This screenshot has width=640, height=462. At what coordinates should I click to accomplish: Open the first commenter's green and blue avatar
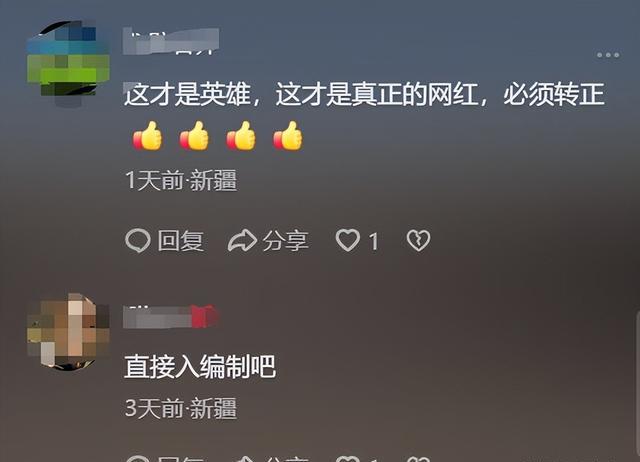(68, 59)
